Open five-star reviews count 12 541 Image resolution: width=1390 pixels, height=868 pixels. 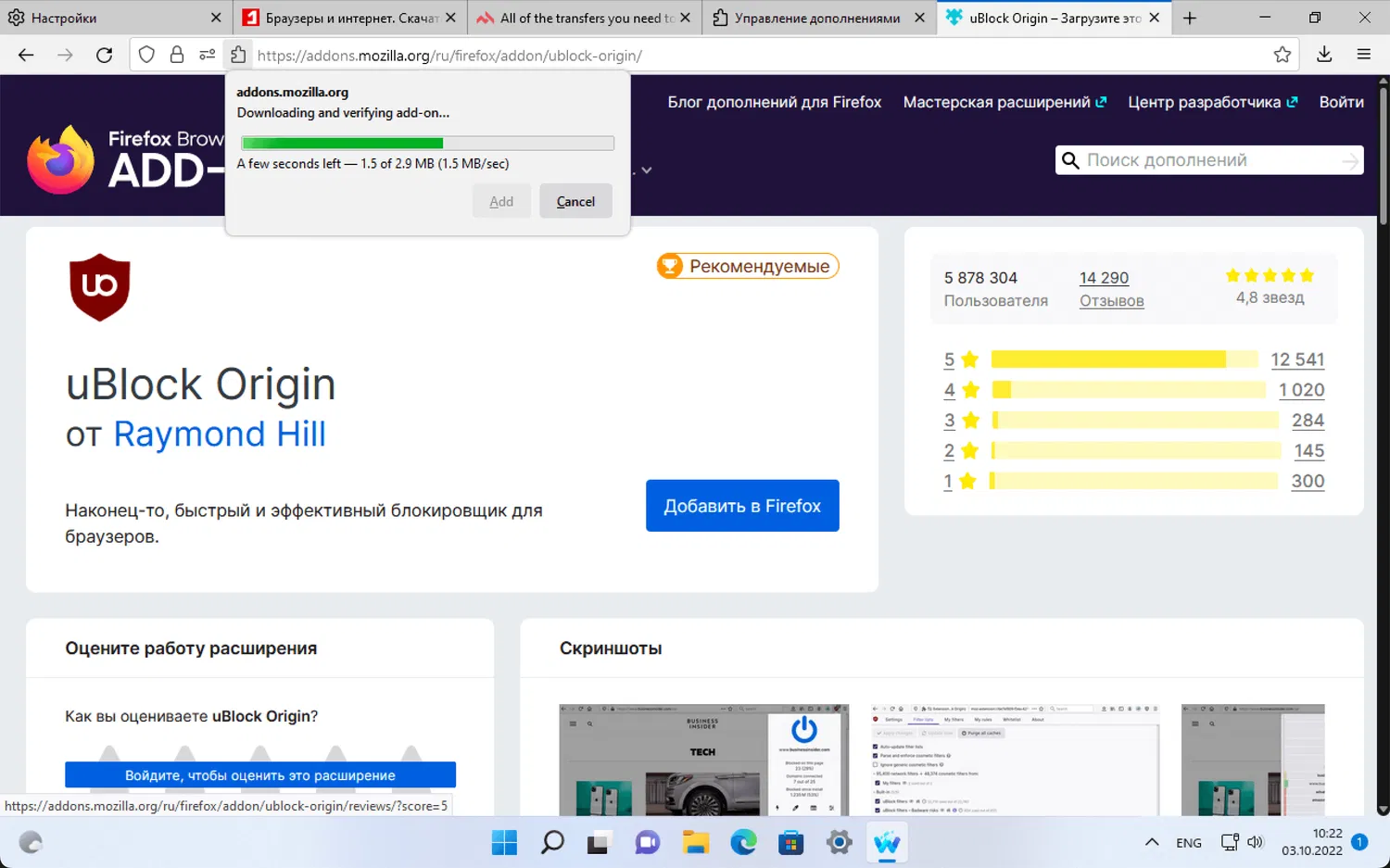pyautogui.click(x=1297, y=359)
